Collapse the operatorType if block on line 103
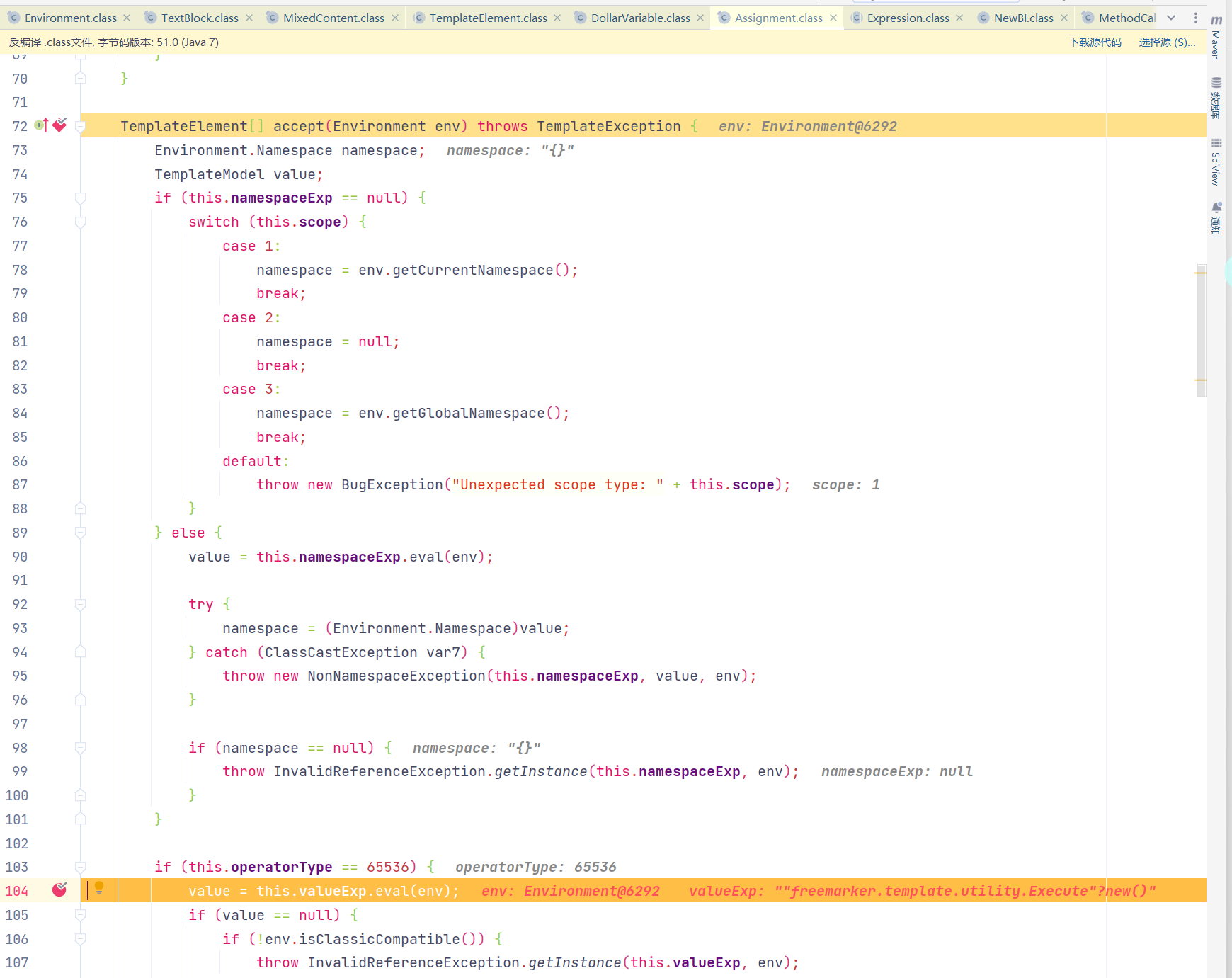This screenshot has height=978, width=1232. click(81, 868)
